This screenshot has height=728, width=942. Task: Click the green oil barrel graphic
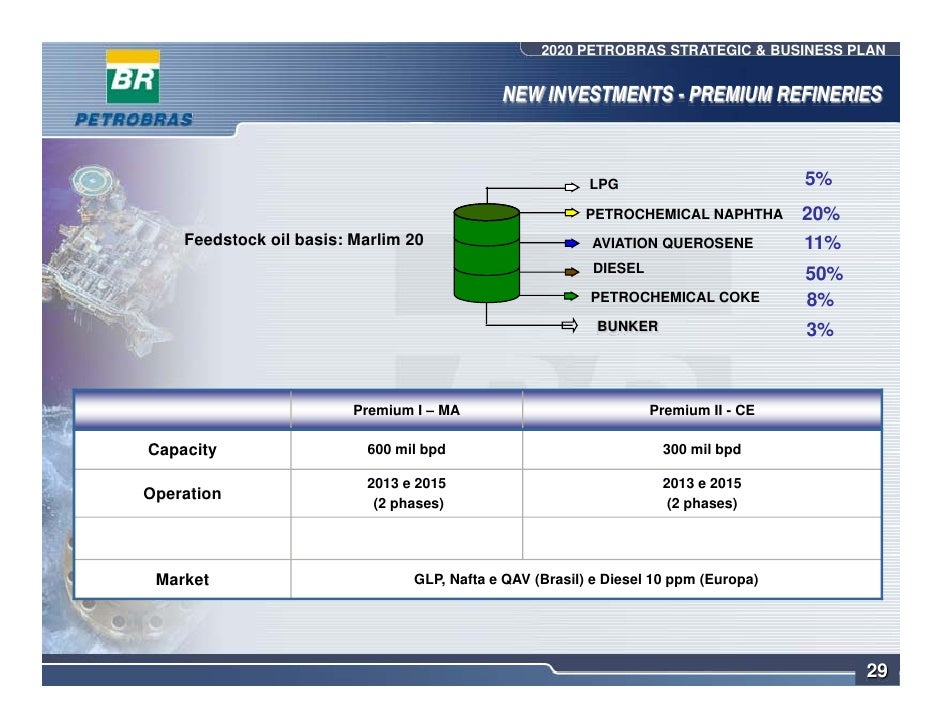(487, 253)
